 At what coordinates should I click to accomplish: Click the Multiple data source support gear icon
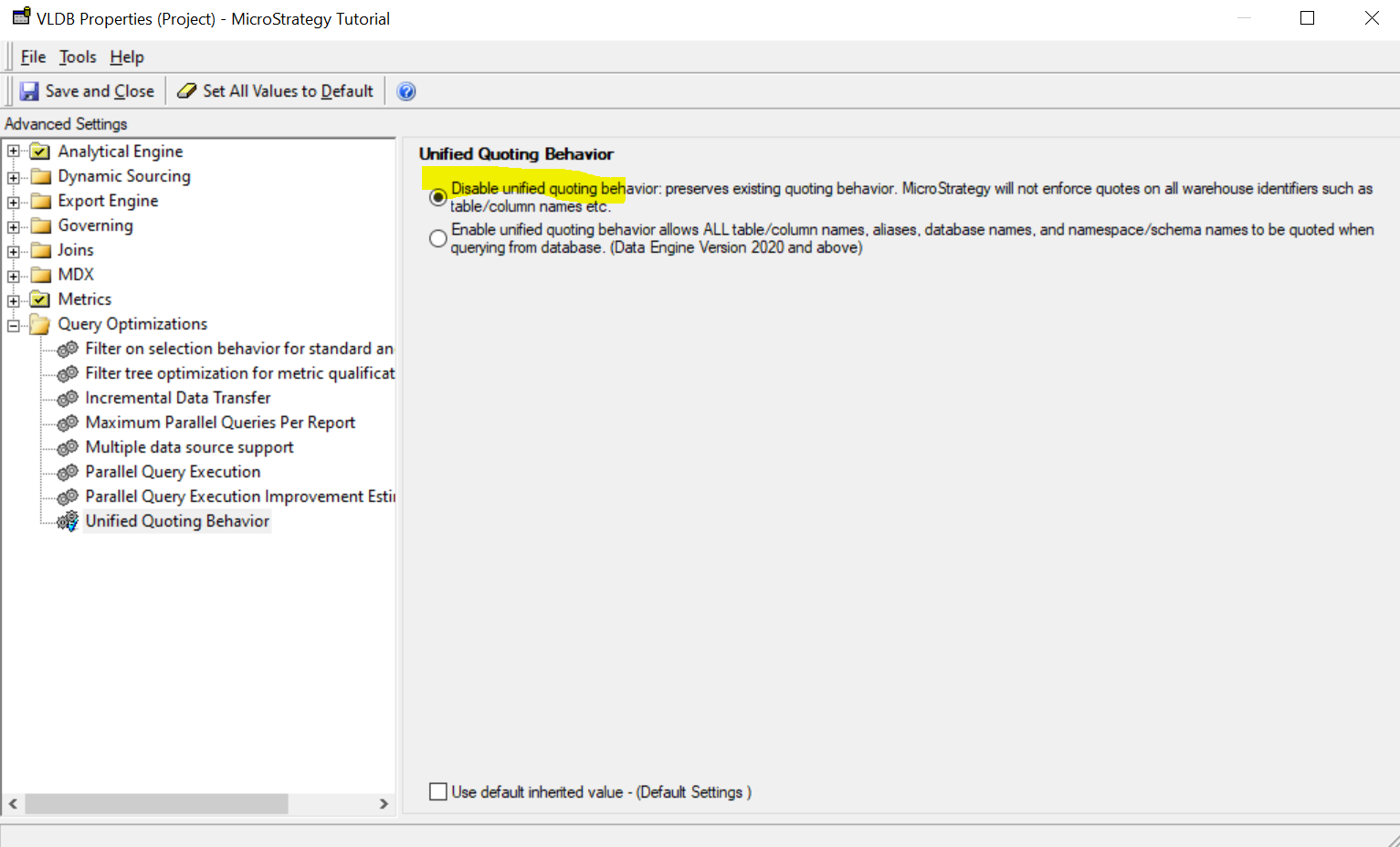pyautogui.click(x=68, y=446)
